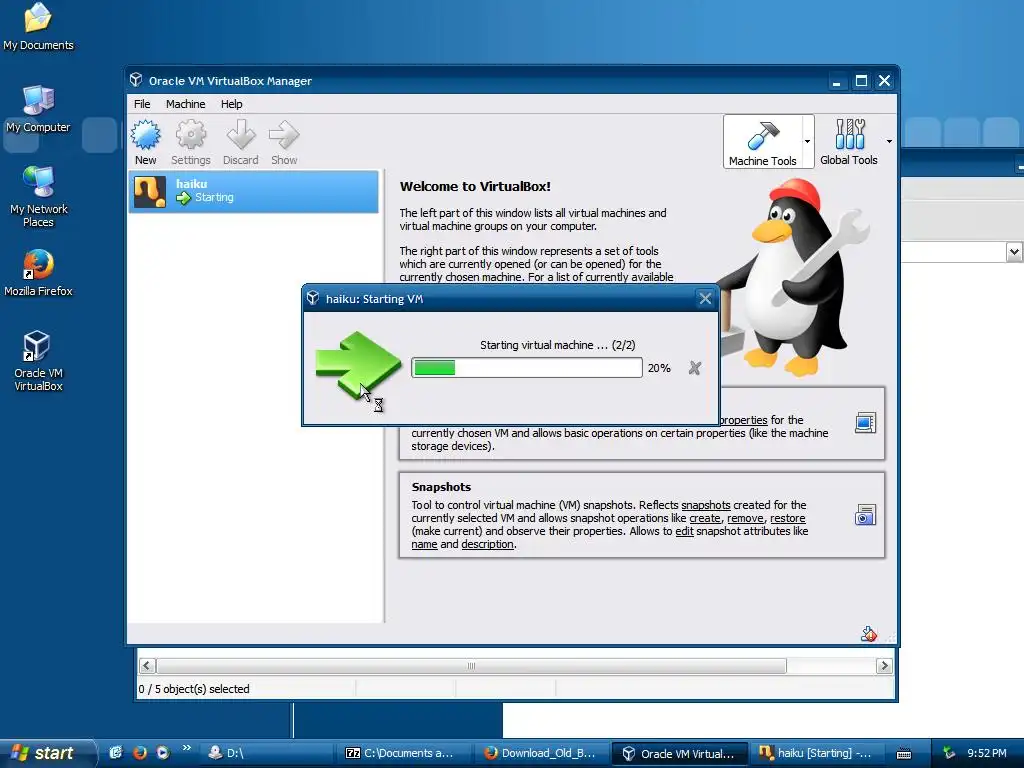Open My Documents desktop icon
Viewport: 1024px width, 768px height.
38,27
